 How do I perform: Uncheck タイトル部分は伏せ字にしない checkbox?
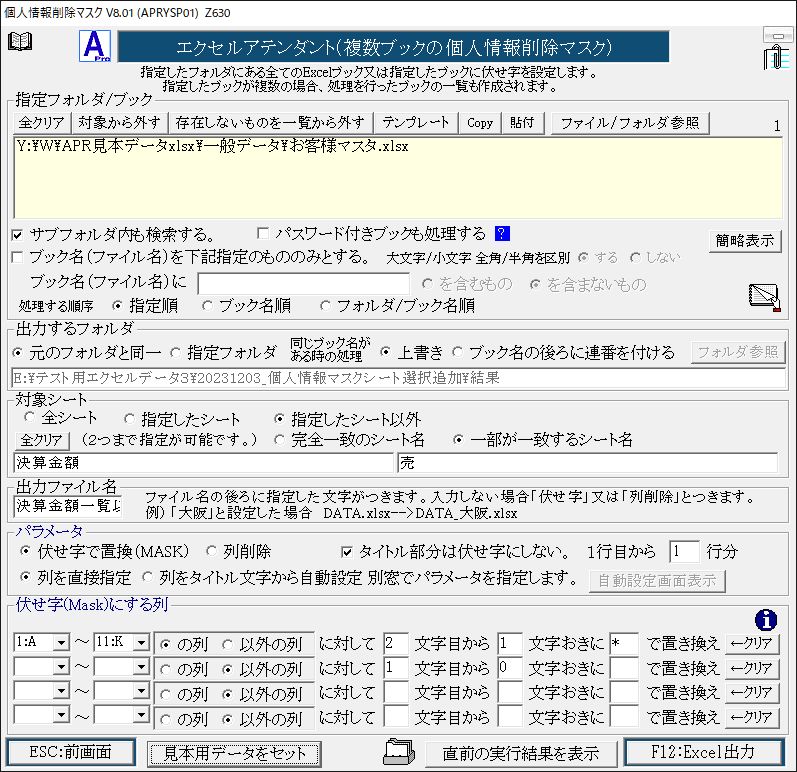pyautogui.click(x=348, y=551)
